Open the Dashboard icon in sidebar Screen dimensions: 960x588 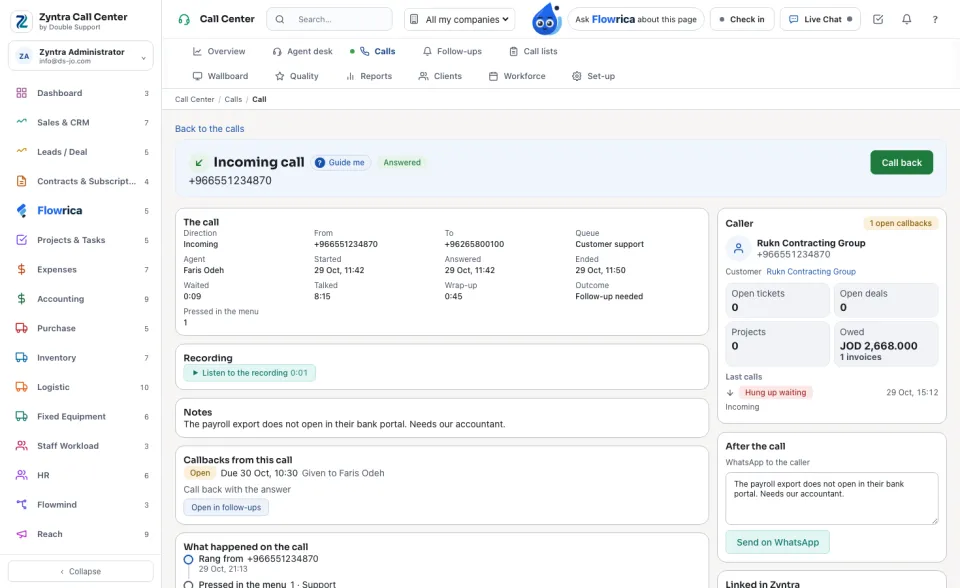(21, 93)
